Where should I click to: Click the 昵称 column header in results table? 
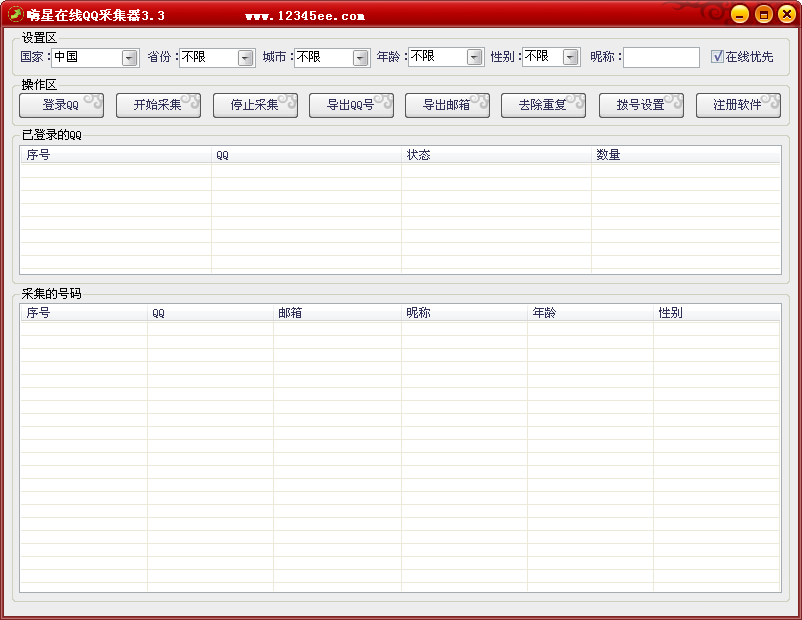point(464,313)
